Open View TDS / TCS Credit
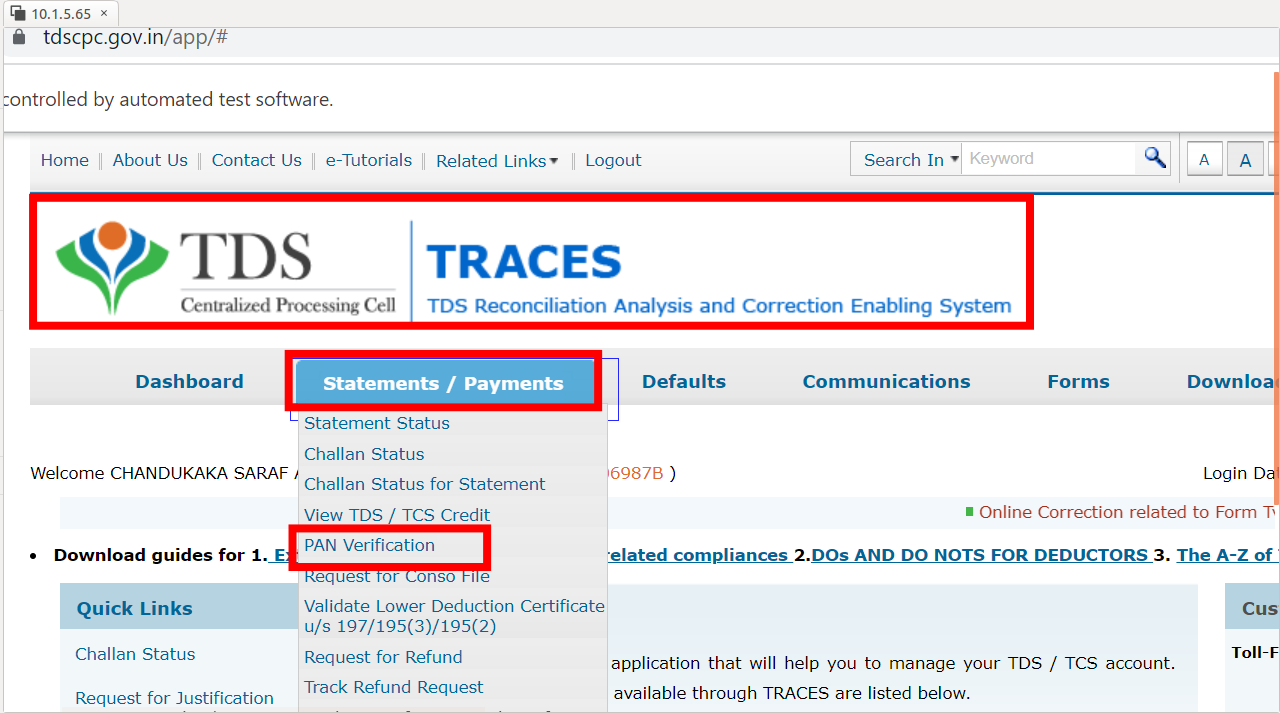 coord(397,515)
